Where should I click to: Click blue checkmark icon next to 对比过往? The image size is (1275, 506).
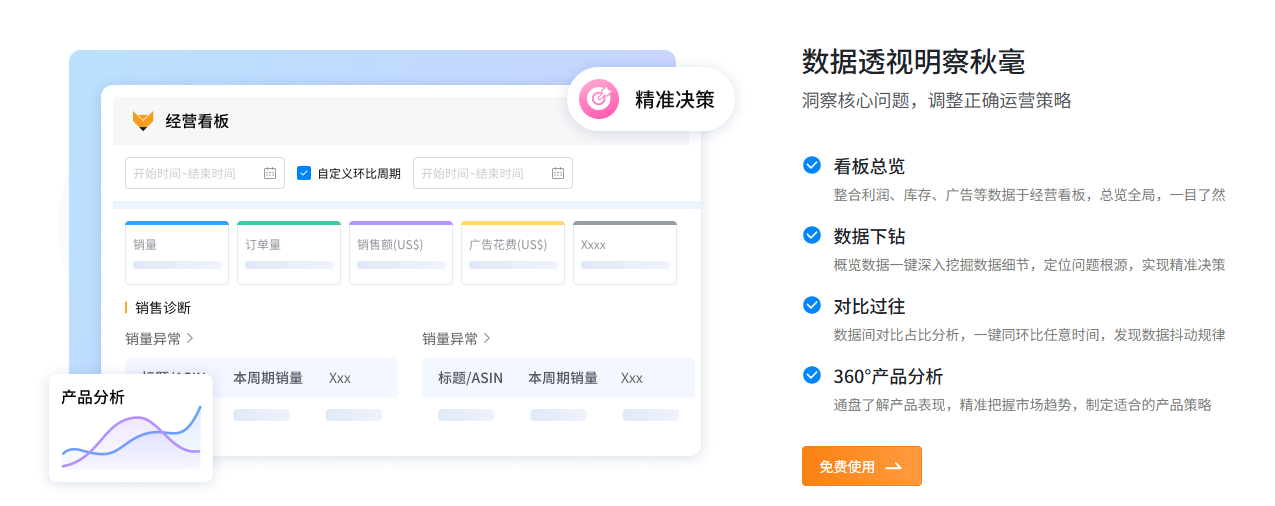point(812,305)
